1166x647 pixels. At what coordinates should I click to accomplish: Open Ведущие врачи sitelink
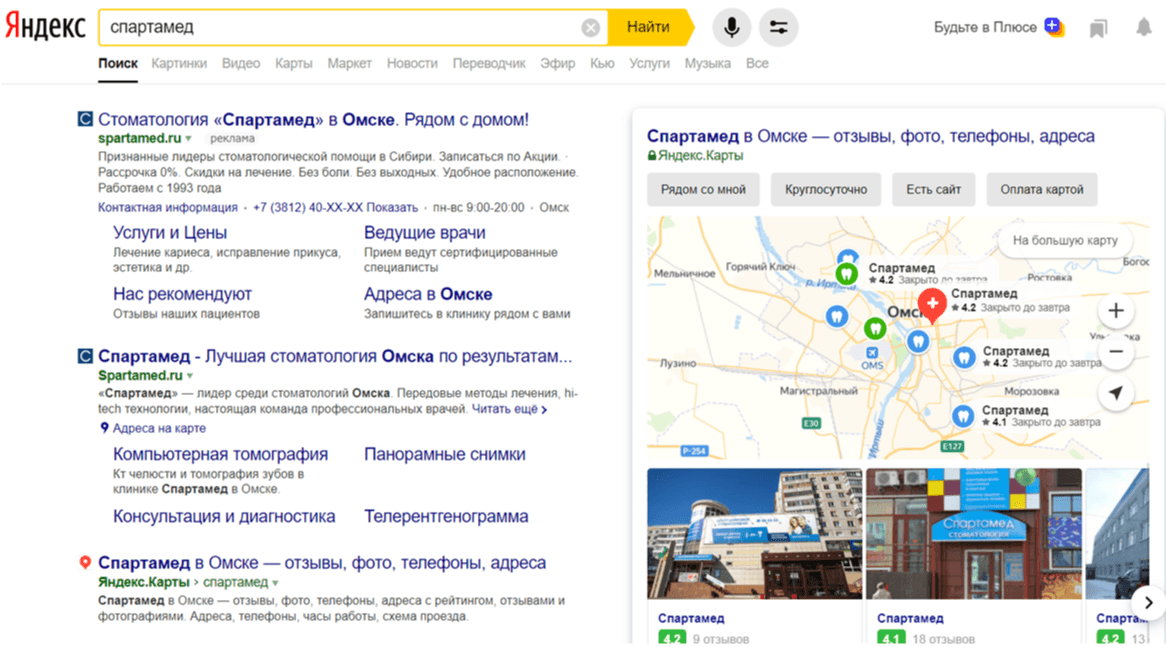click(x=425, y=233)
